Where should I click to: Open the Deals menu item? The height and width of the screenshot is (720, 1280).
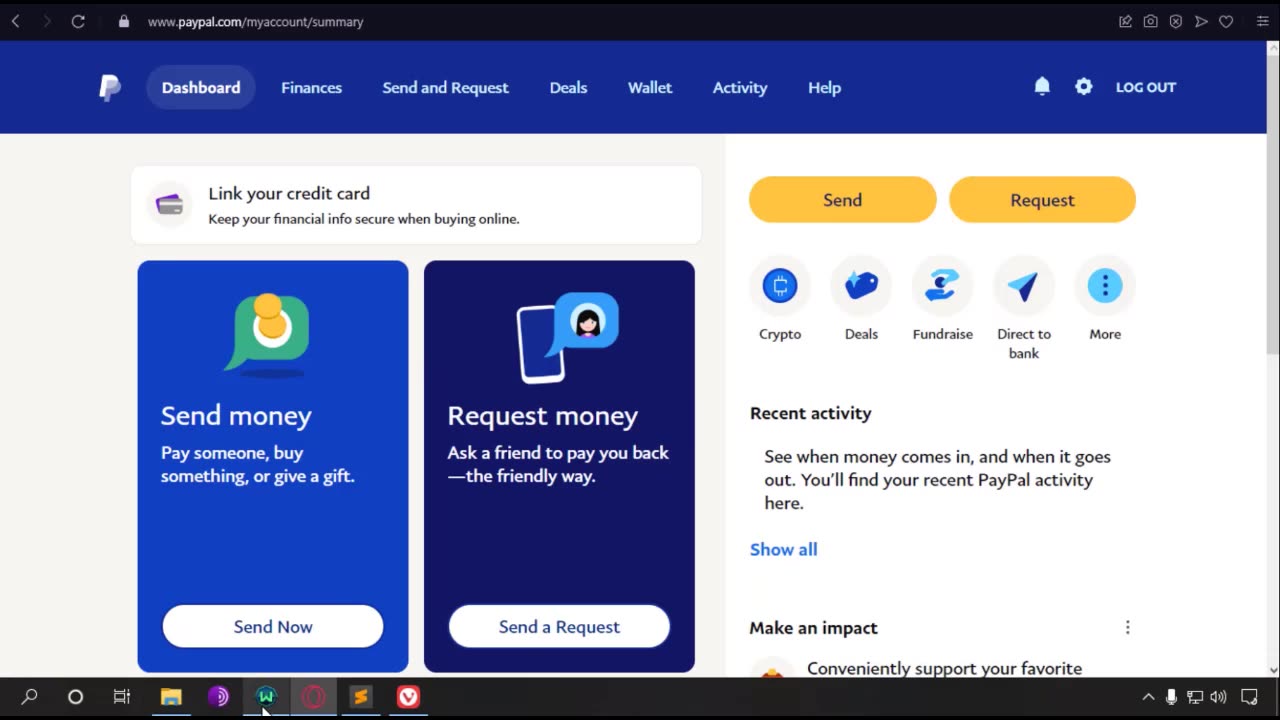[x=568, y=88]
